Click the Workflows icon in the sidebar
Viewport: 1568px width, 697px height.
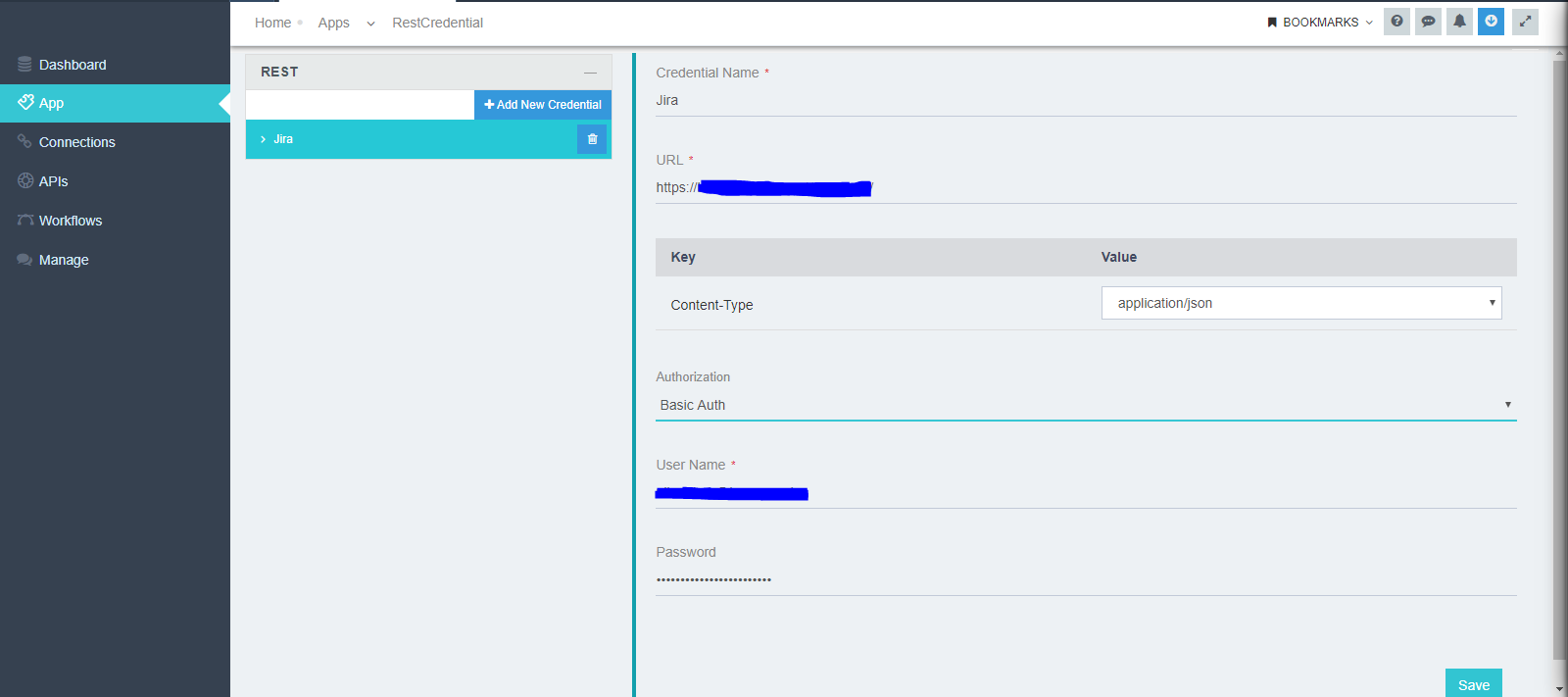[x=25, y=221]
